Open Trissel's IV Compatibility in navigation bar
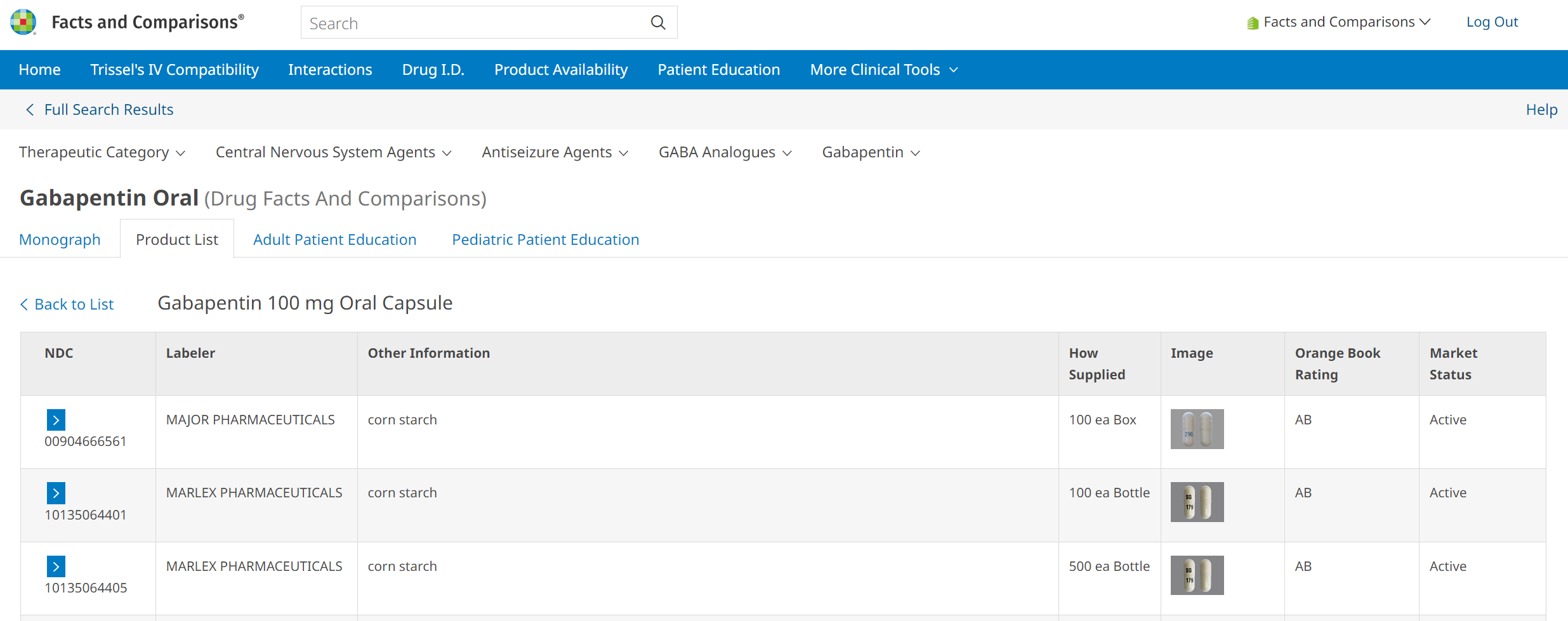 click(x=175, y=70)
